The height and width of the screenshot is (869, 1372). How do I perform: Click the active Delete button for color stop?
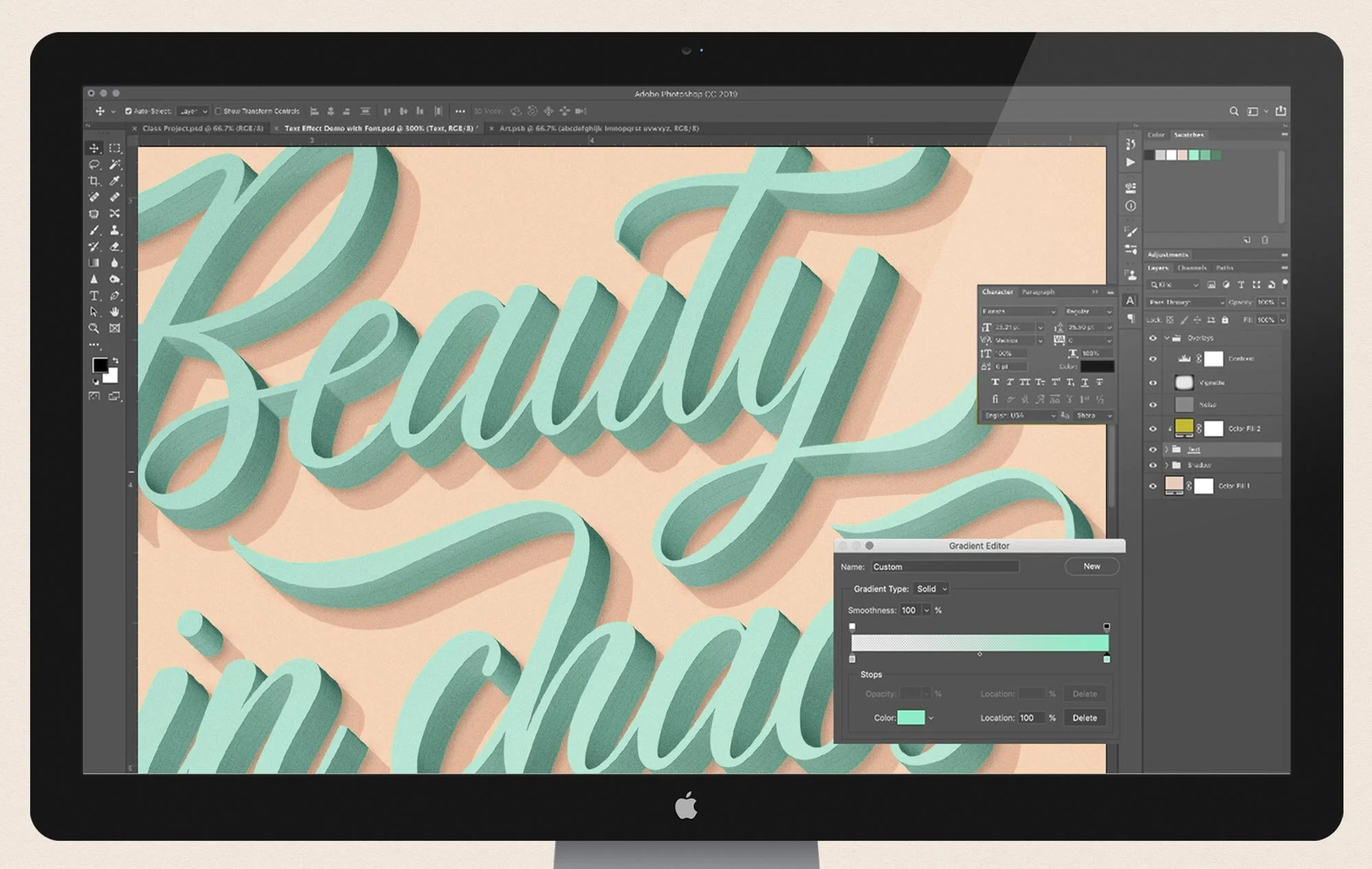(x=1085, y=718)
